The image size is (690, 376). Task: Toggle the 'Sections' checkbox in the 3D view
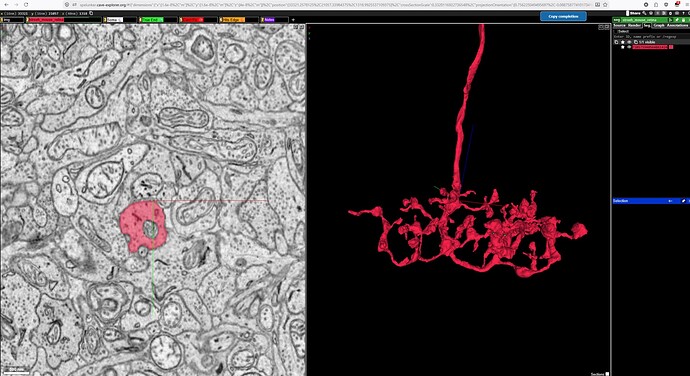[607, 374]
